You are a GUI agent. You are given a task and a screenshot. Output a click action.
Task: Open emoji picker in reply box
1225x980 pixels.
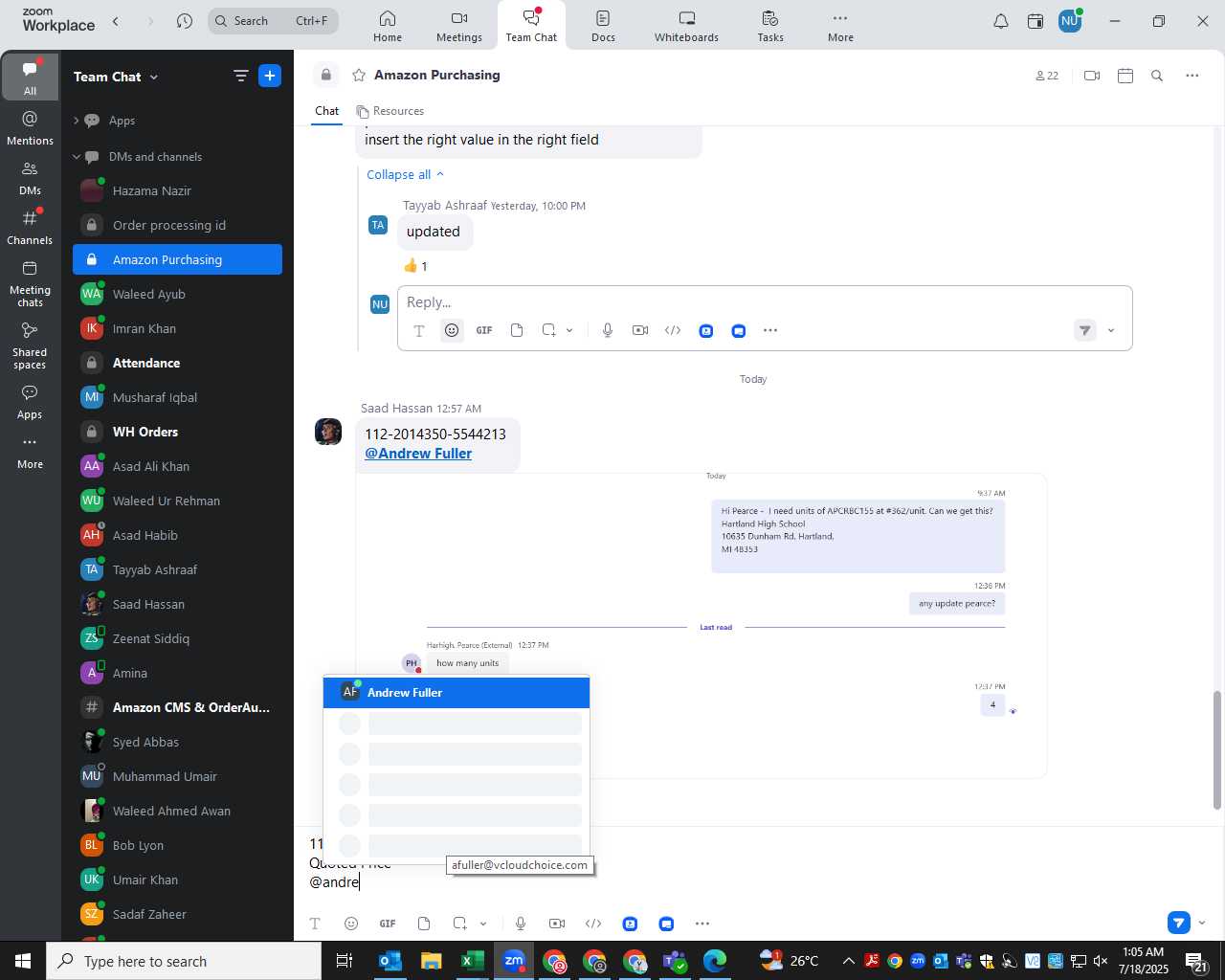pyautogui.click(x=452, y=330)
